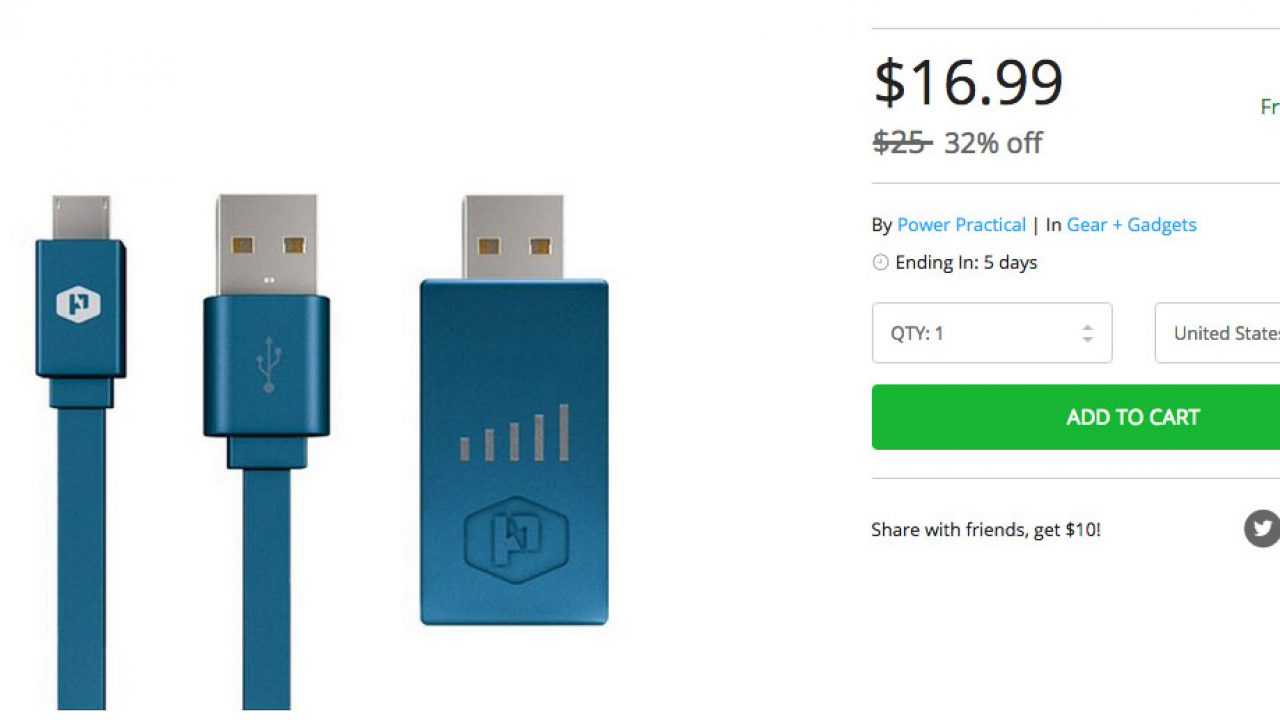1280x720 pixels.
Task: Select the metal USB plug on the power meter
Action: click(513, 238)
